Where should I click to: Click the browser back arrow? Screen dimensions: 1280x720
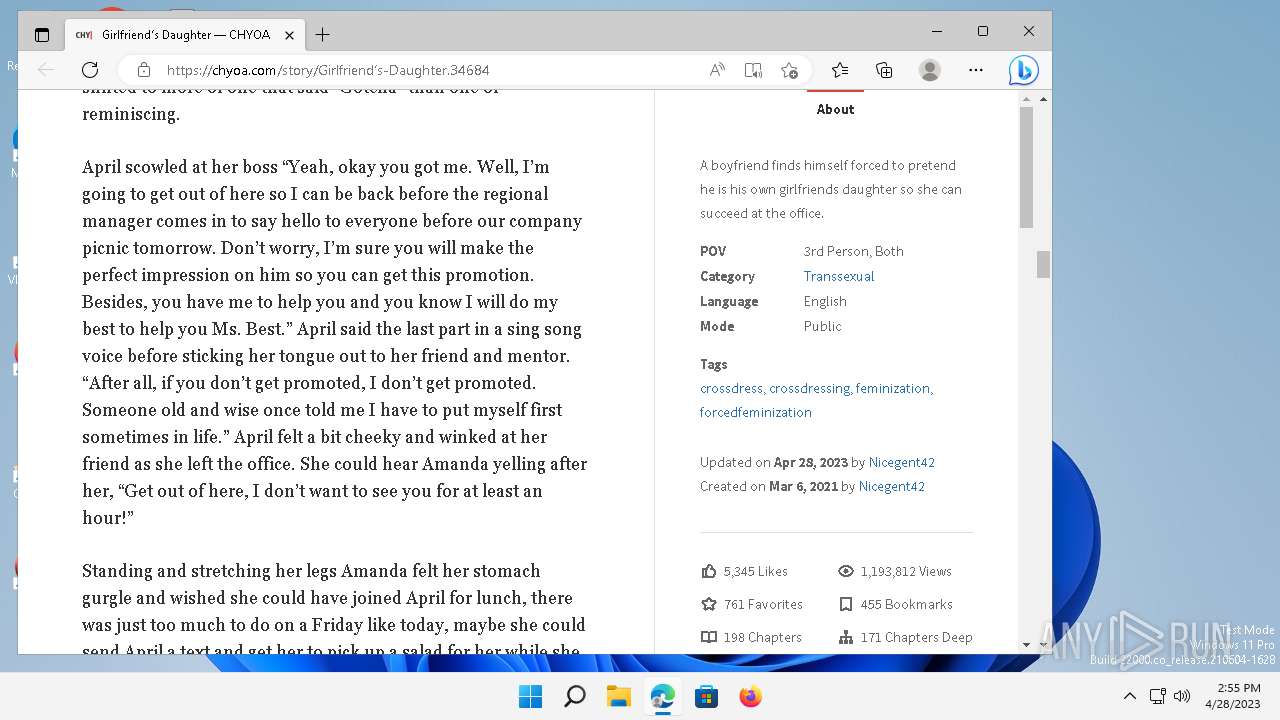point(45,70)
